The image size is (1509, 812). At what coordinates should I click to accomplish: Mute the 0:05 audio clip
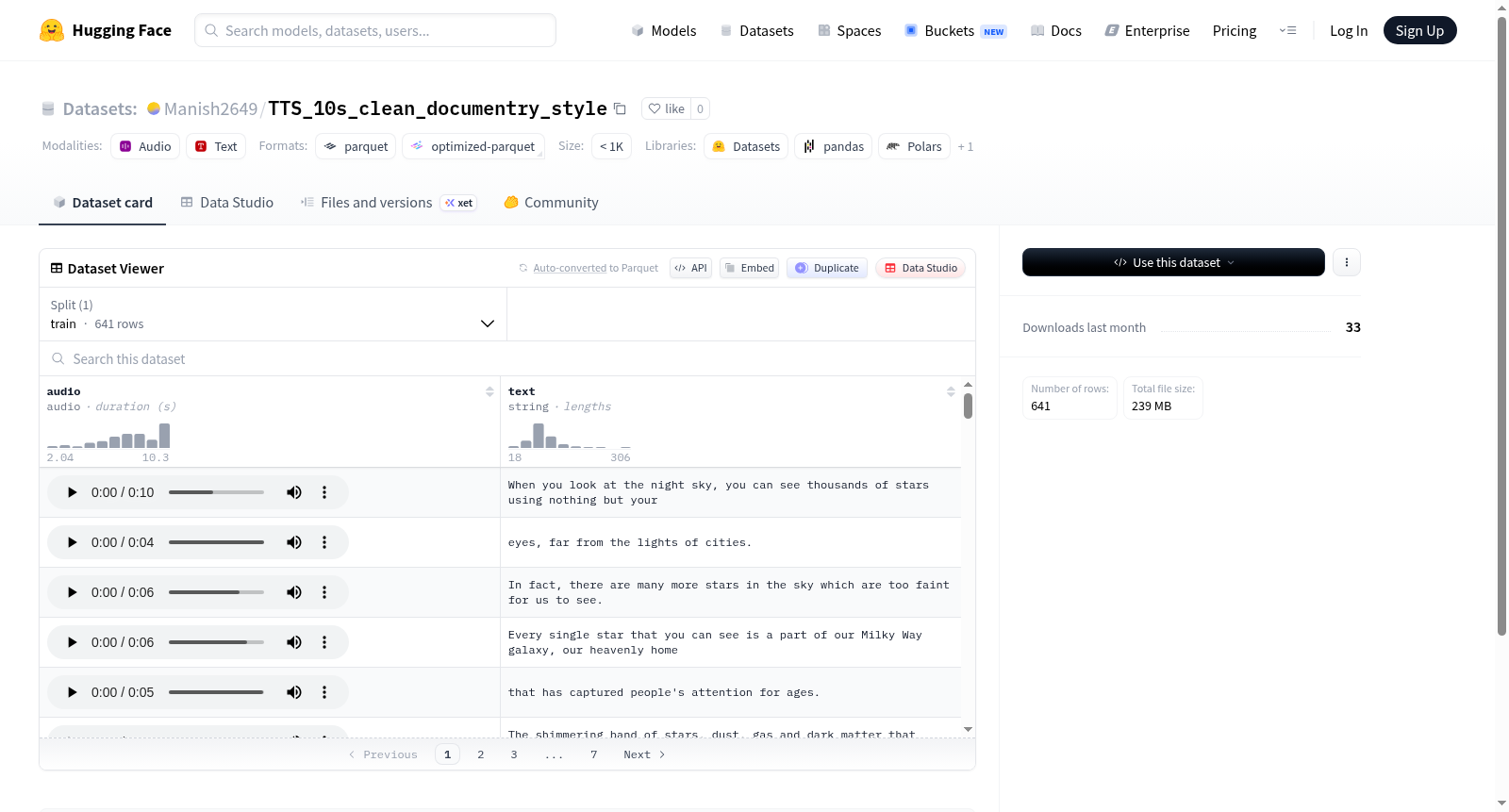pyautogui.click(x=294, y=692)
